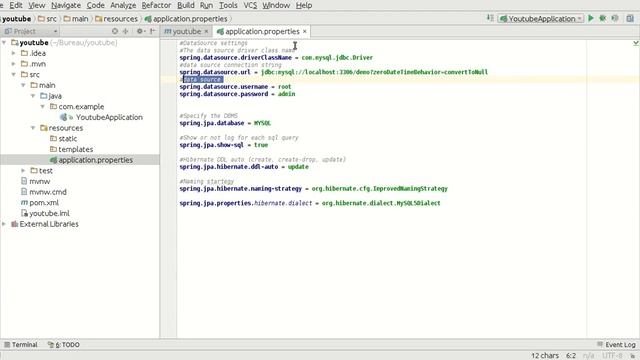Collapse the java folder

[33, 96]
